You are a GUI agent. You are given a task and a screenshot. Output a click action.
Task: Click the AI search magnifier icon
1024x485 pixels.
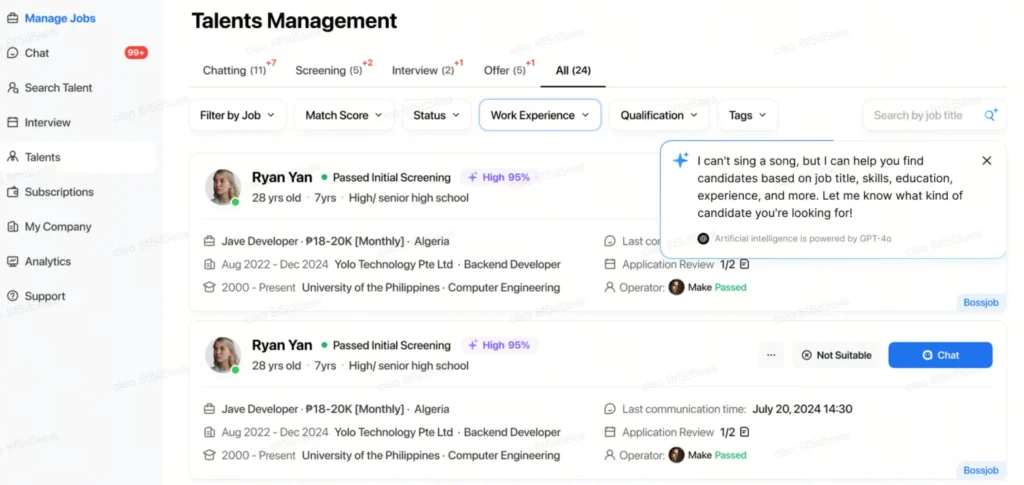click(x=991, y=115)
